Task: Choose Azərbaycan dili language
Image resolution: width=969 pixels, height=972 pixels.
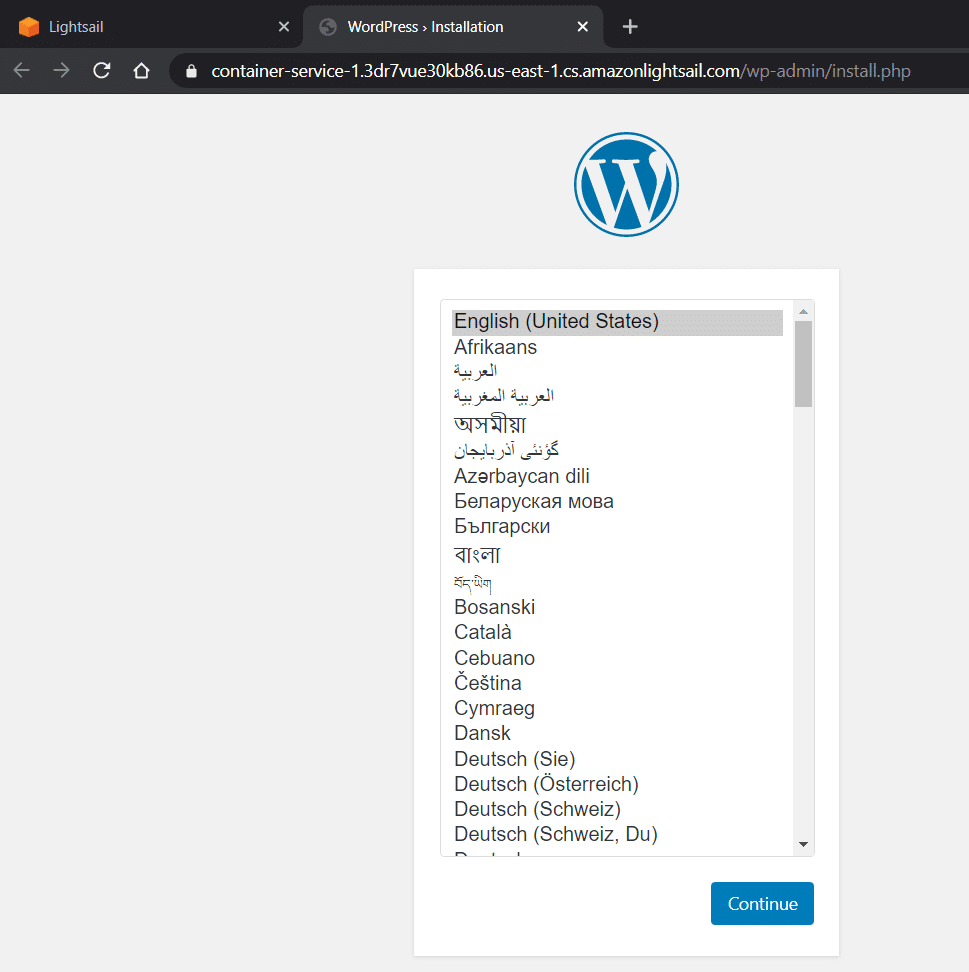Action: [x=617, y=476]
